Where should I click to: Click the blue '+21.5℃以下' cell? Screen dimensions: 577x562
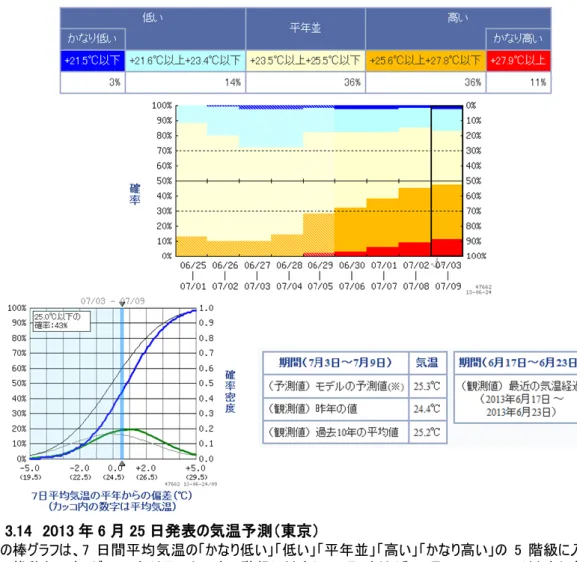93,60
